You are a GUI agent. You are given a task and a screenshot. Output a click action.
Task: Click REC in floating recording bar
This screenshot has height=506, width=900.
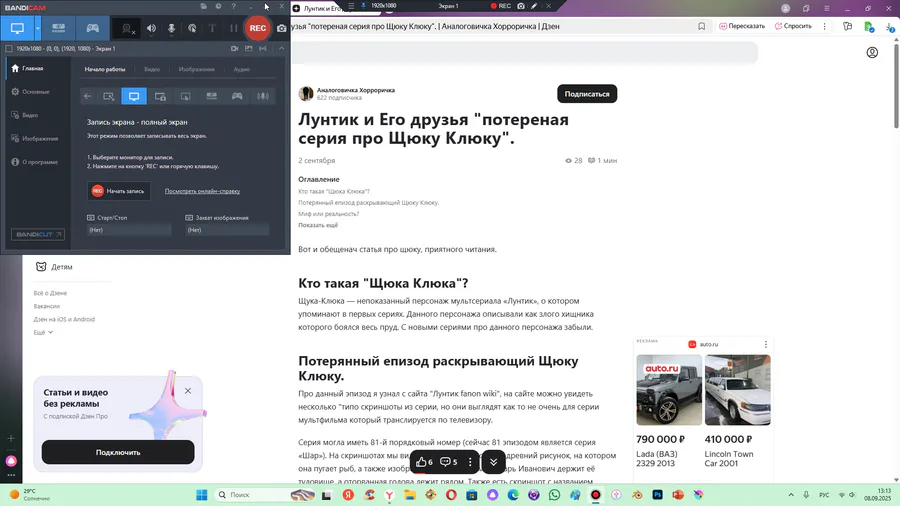pyautogui.click(x=501, y=6)
